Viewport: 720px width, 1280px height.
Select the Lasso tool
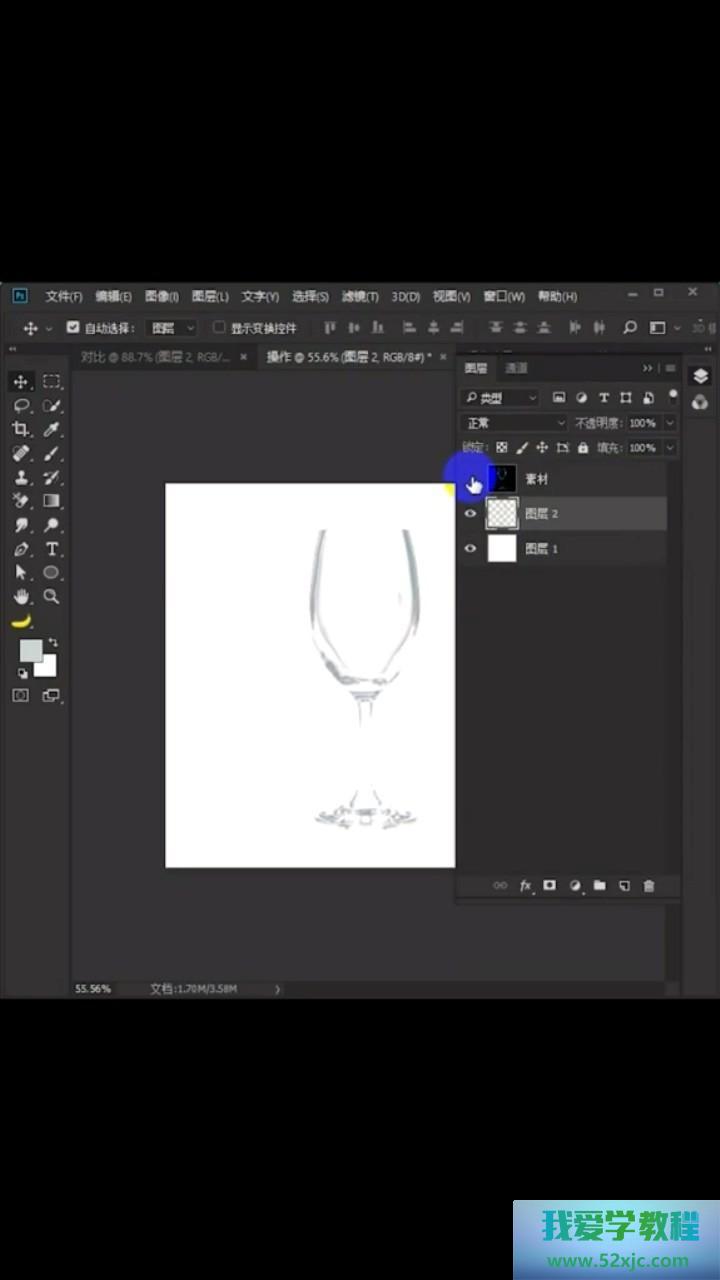20,405
